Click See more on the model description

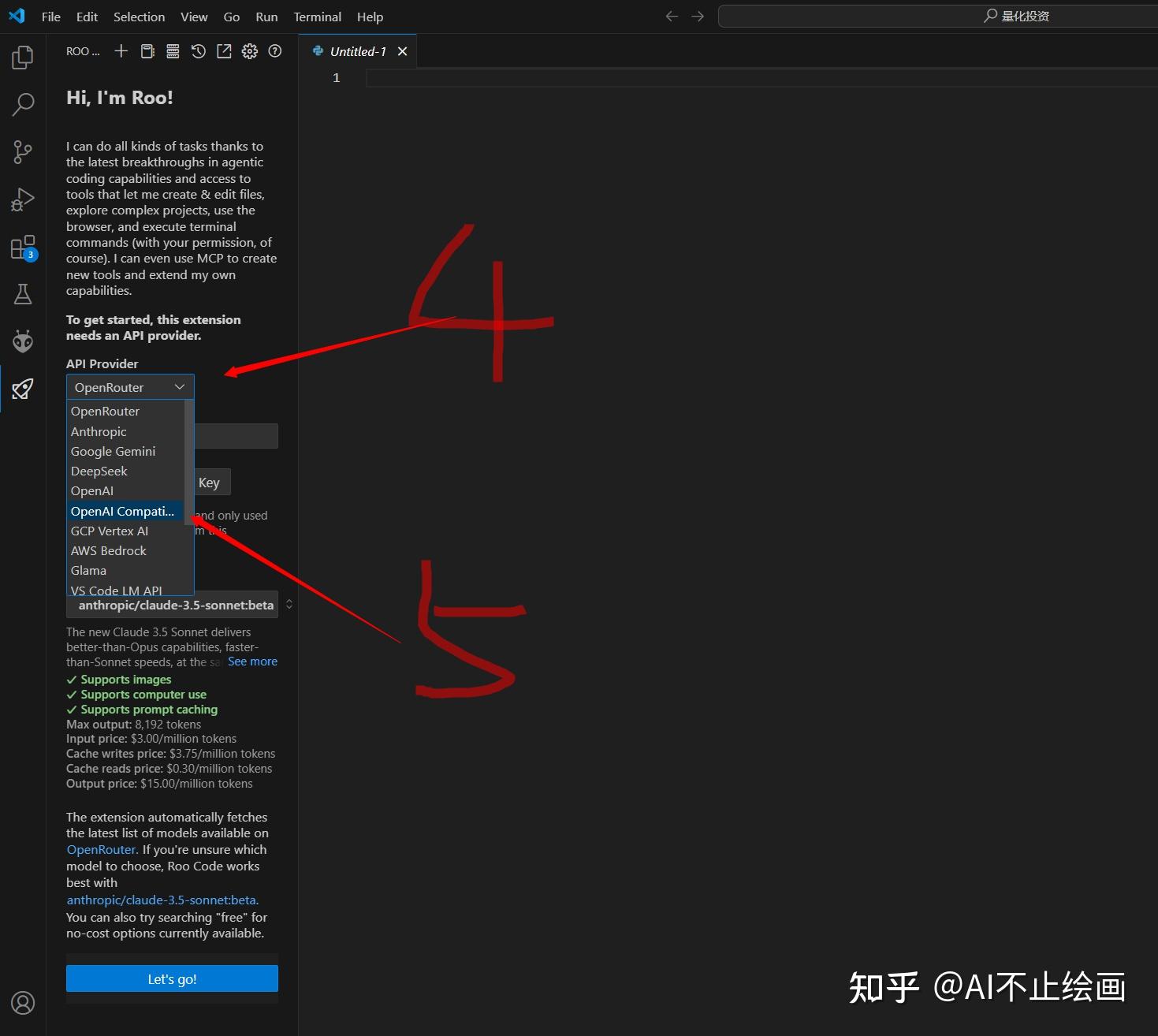pos(252,661)
